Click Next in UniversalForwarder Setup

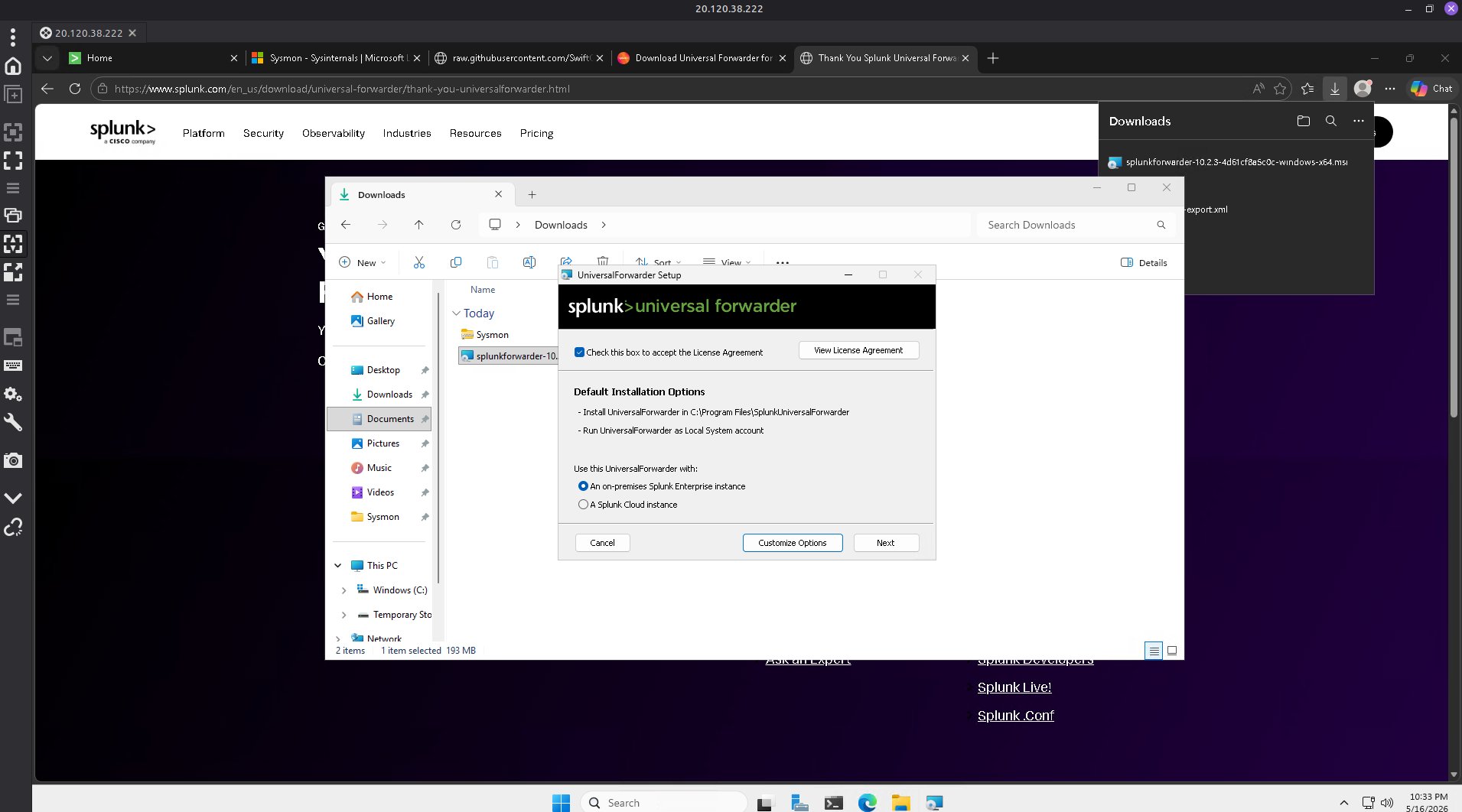point(885,543)
